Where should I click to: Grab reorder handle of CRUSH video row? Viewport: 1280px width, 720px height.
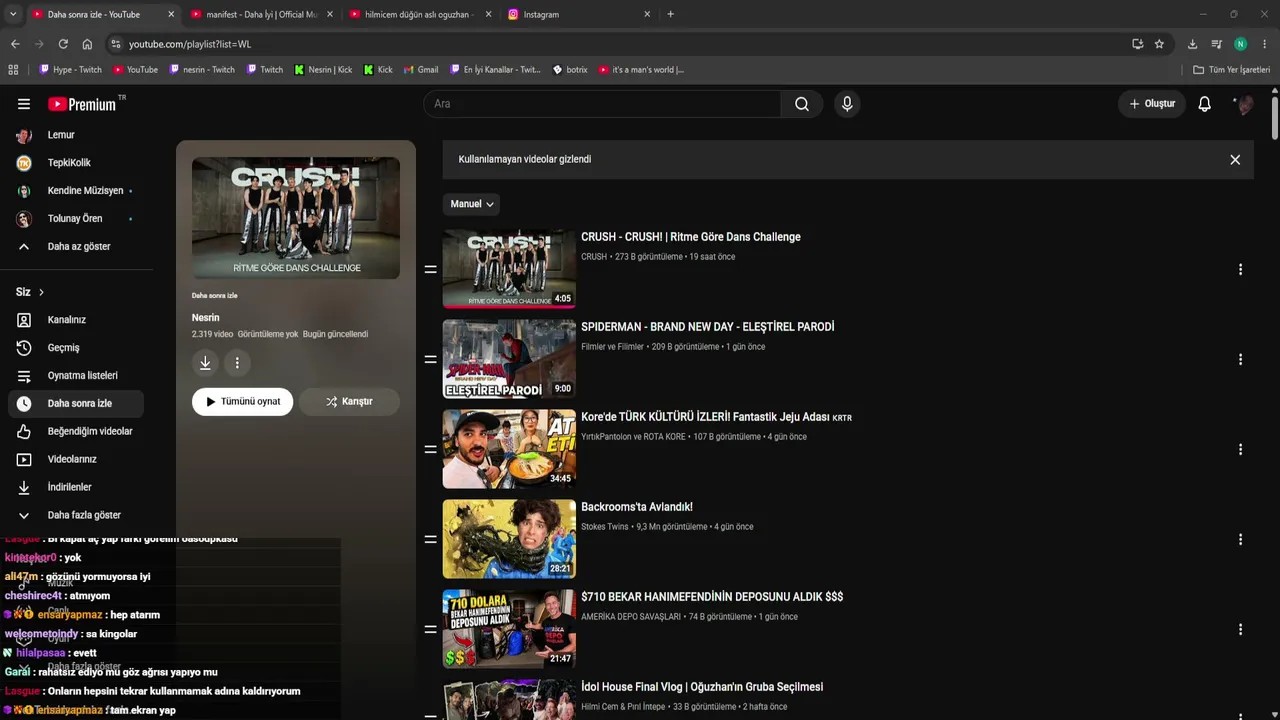pyautogui.click(x=431, y=269)
